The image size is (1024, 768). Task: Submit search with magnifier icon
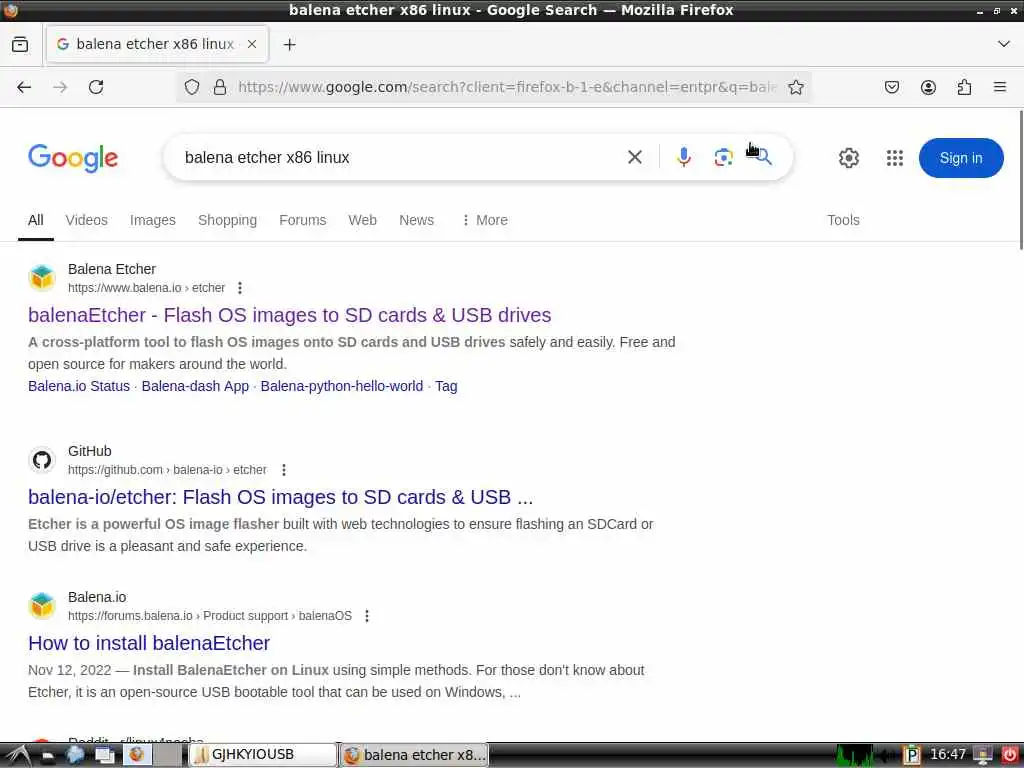tap(762, 157)
